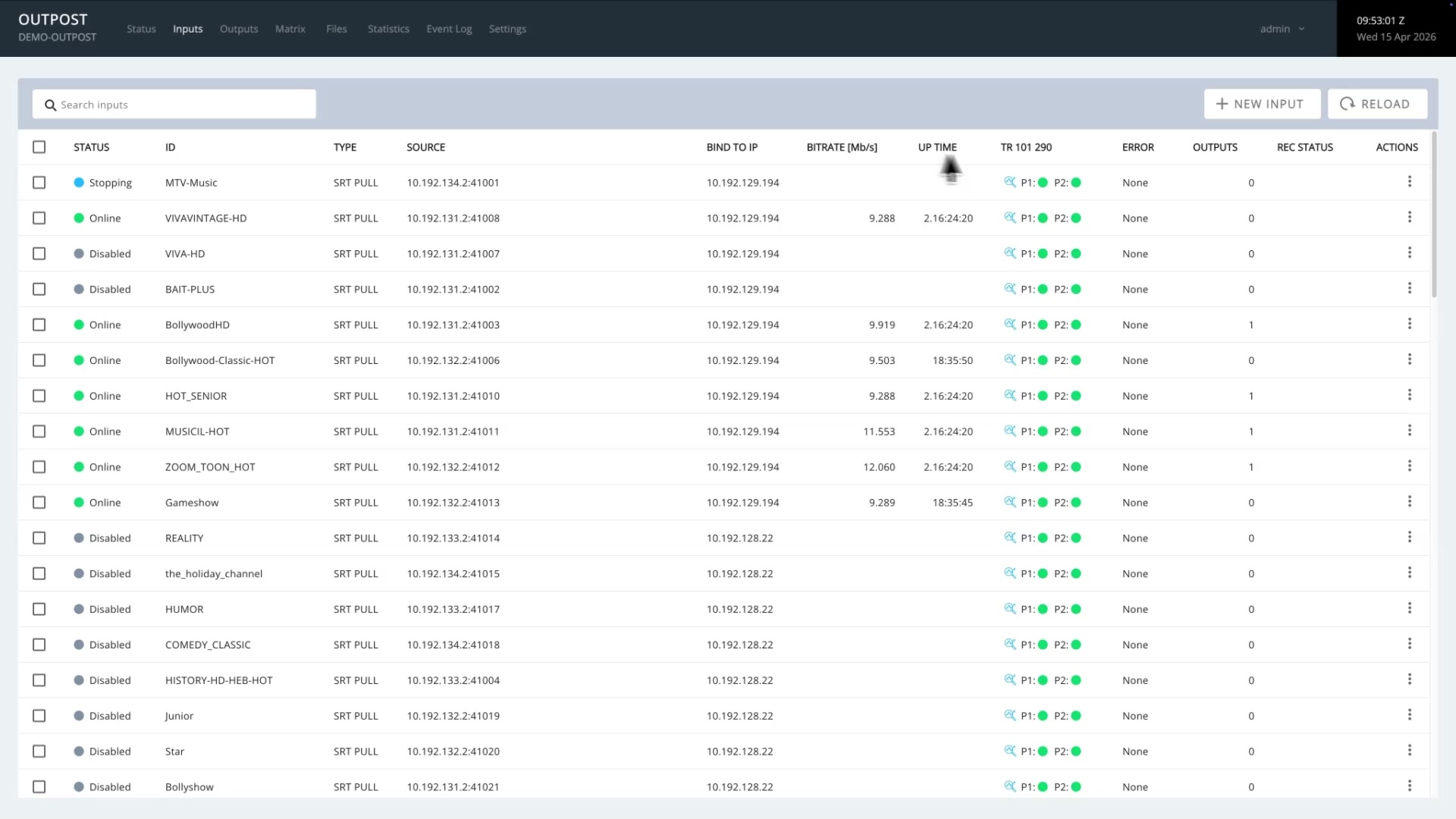
Task: Click the up time value 18:35:45
Action: (952, 503)
